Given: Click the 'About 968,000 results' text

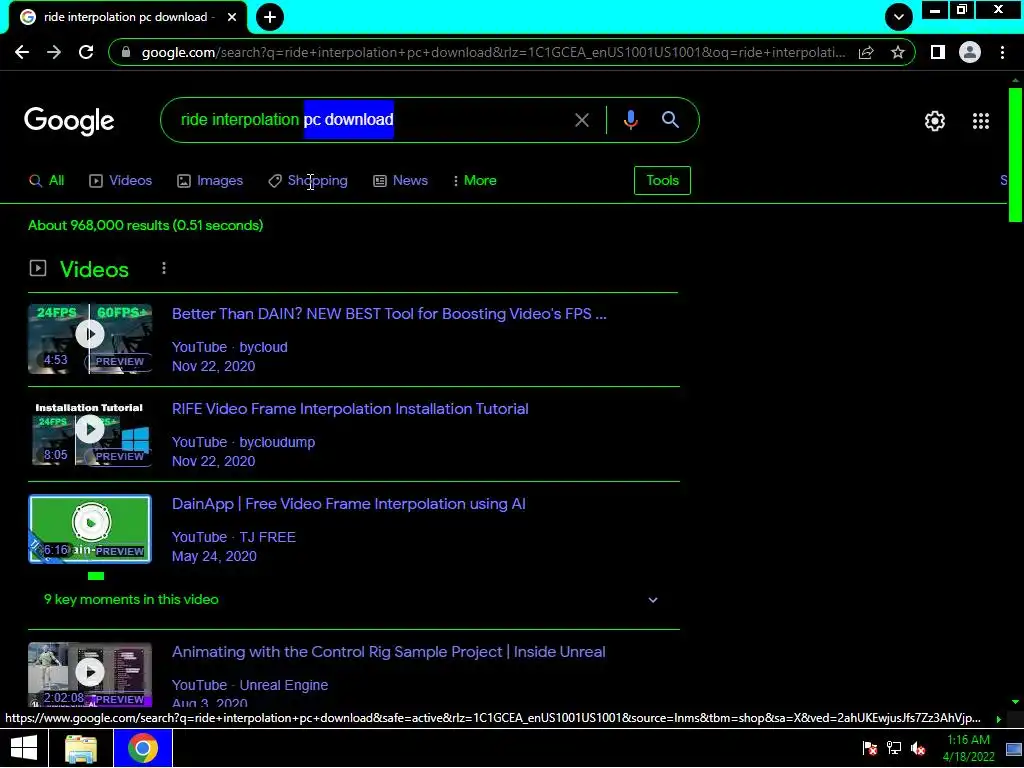Looking at the screenshot, I should point(146,225).
